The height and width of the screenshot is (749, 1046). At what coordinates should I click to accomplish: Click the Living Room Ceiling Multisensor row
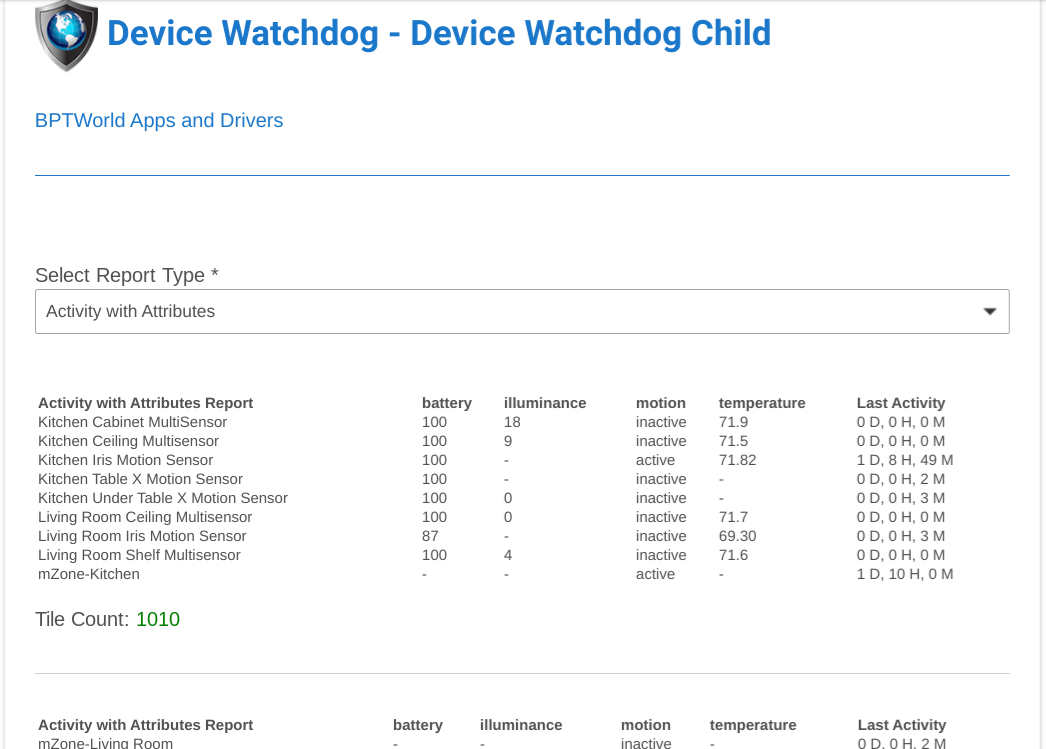(x=145, y=517)
